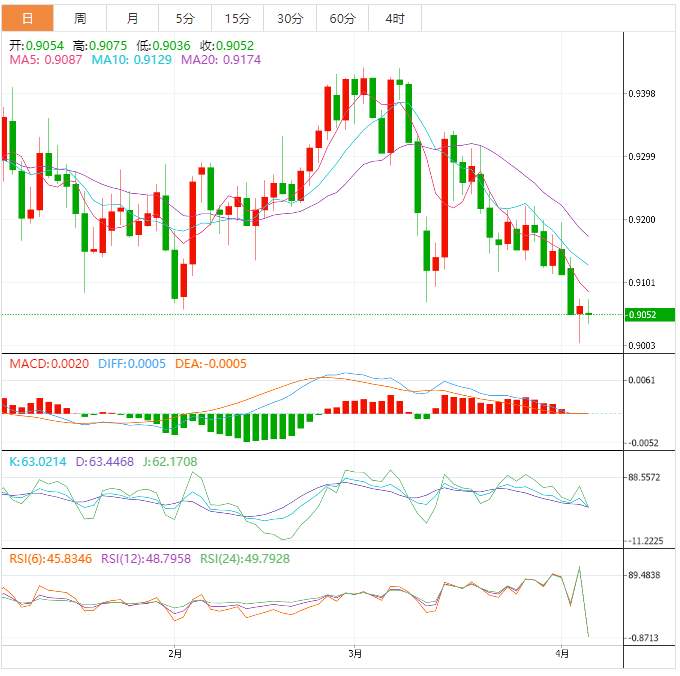Click the RSI(24) legend label
Viewport: 680px width, 676px height.
pos(245,558)
